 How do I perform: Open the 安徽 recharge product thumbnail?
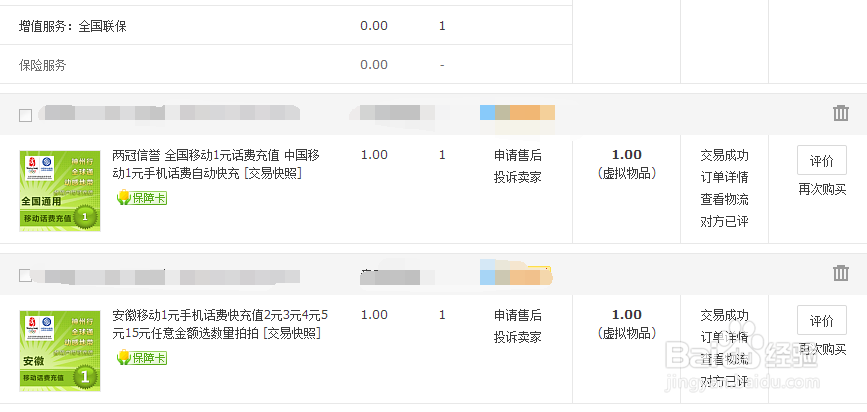click(60, 351)
